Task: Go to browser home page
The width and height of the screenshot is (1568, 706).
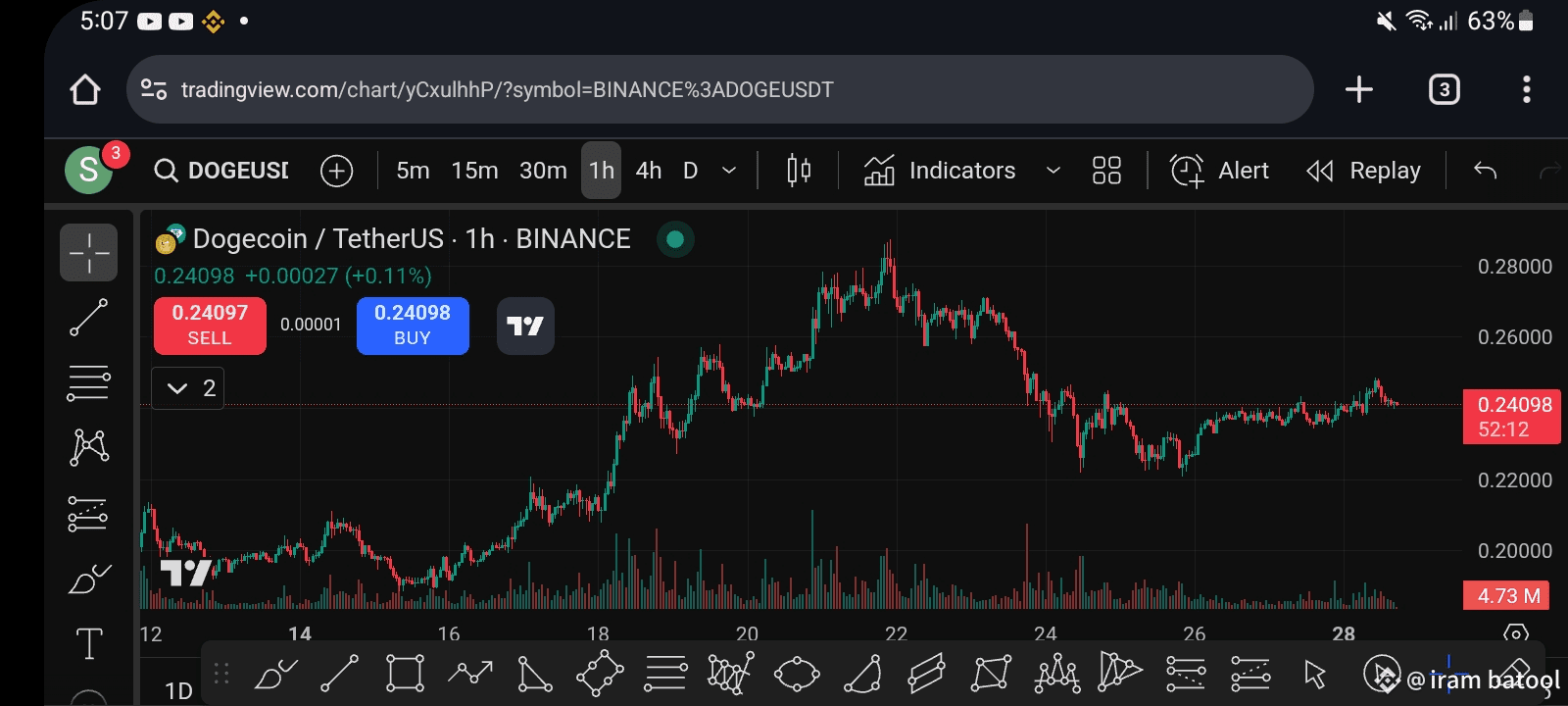Action: (x=85, y=89)
